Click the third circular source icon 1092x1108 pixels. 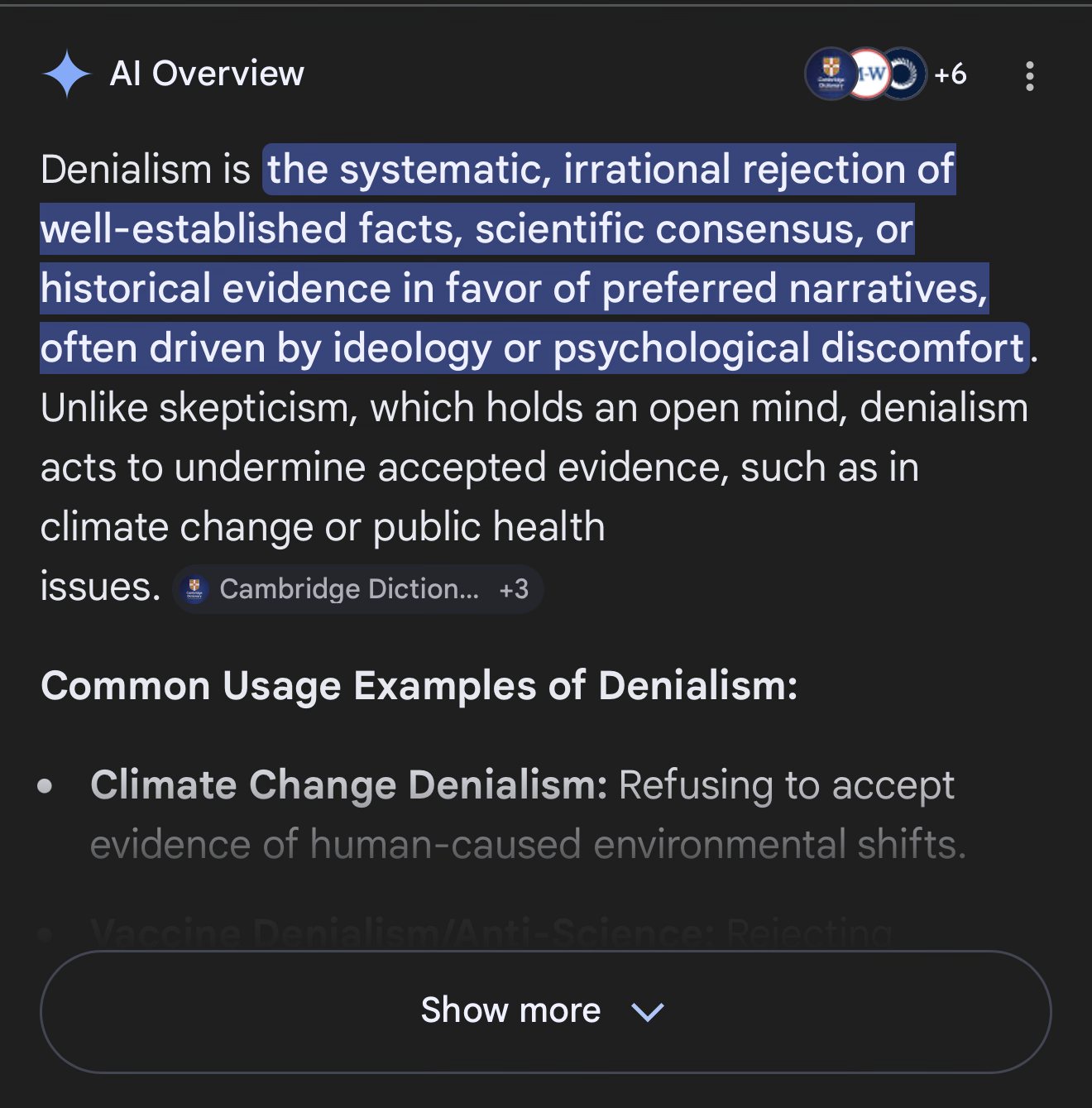point(904,74)
